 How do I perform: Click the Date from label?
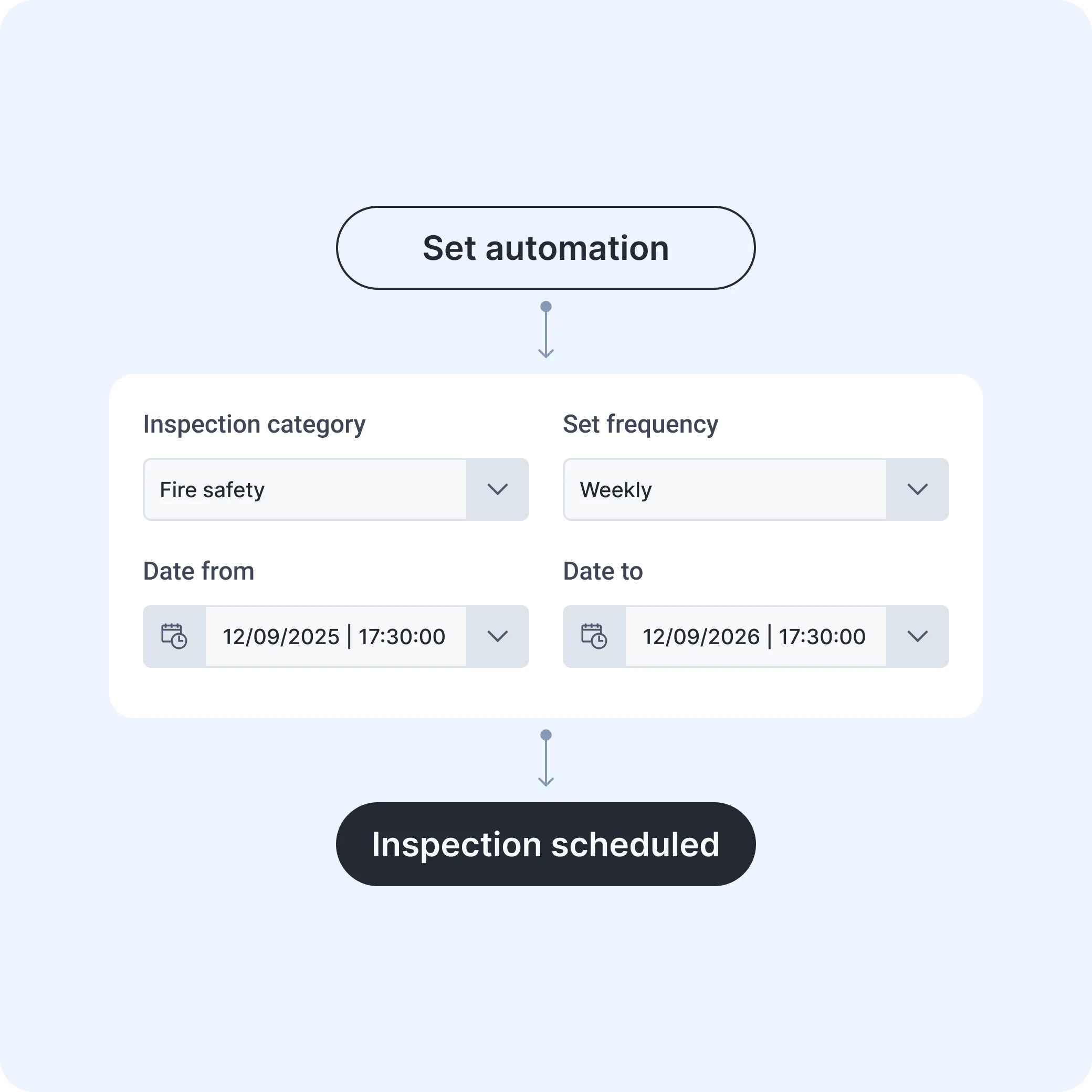(199, 571)
